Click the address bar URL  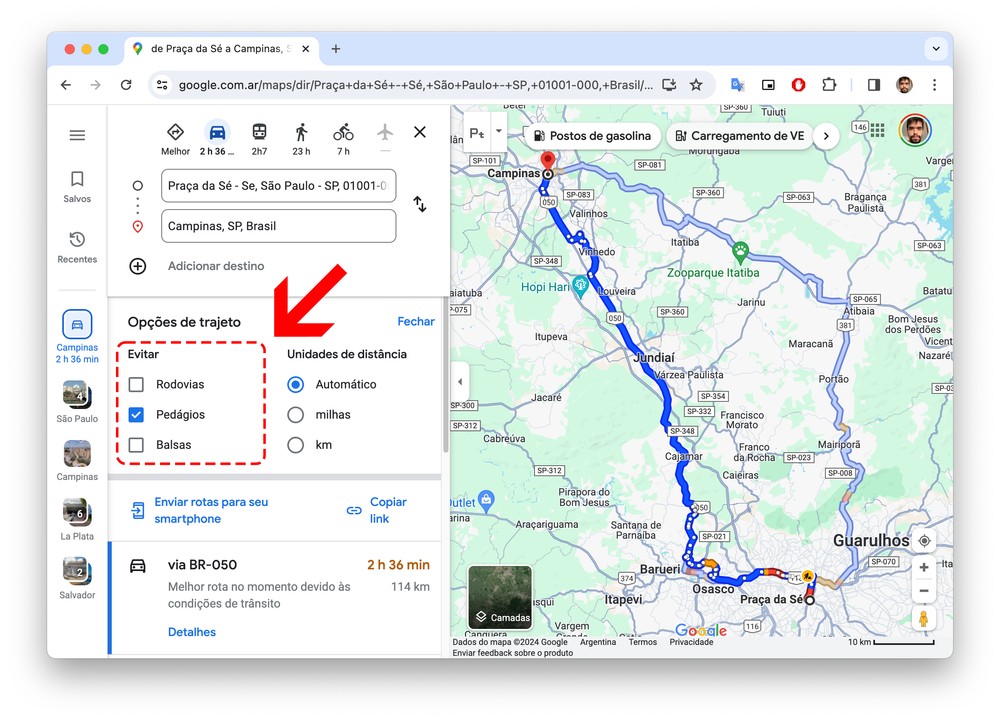point(416,85)
